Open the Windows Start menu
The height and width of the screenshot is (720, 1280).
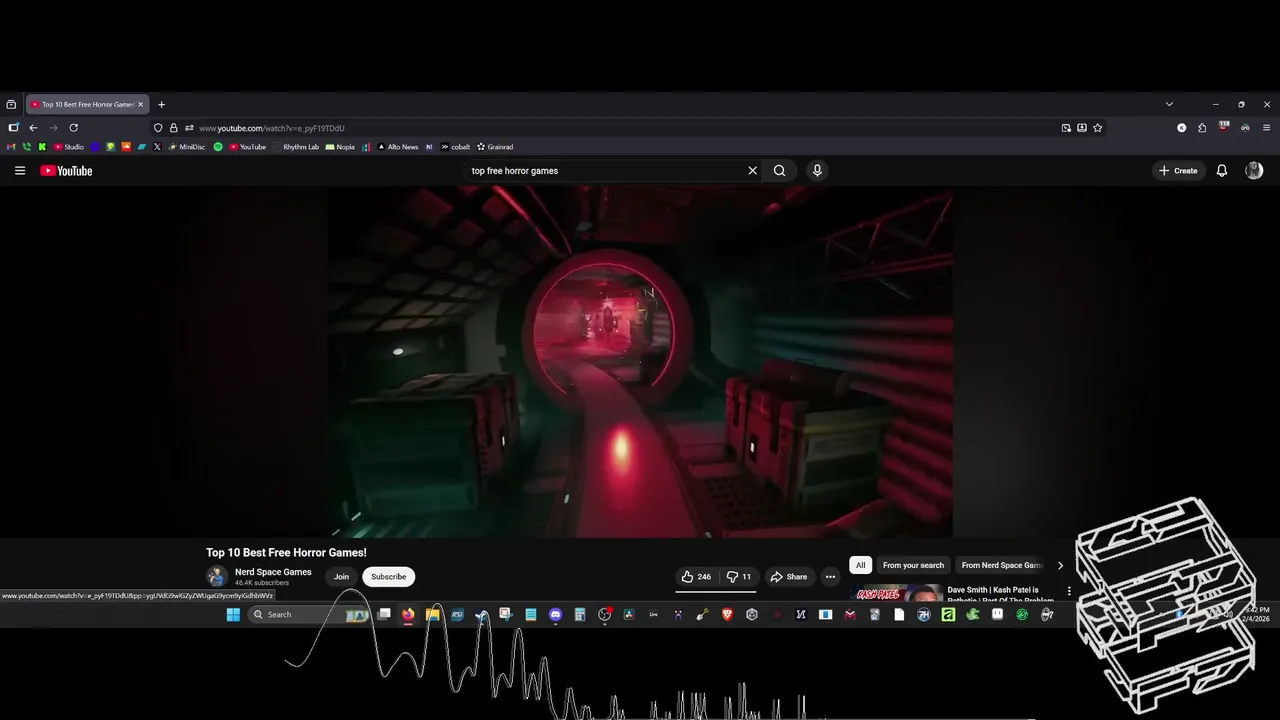[233, 615]
